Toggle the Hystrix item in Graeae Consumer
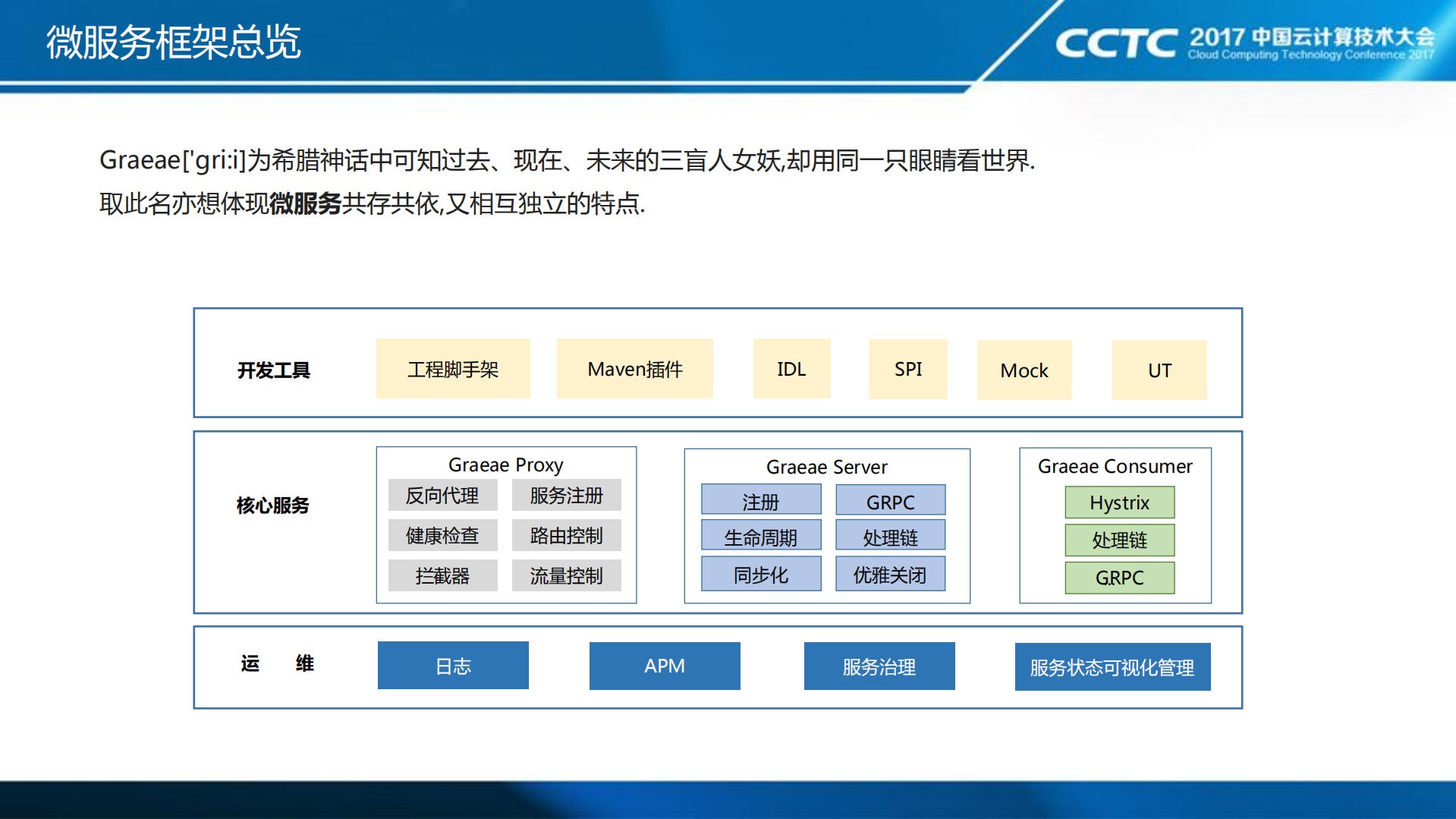The image size is (1456, 819). click(x=1119, y=502)
